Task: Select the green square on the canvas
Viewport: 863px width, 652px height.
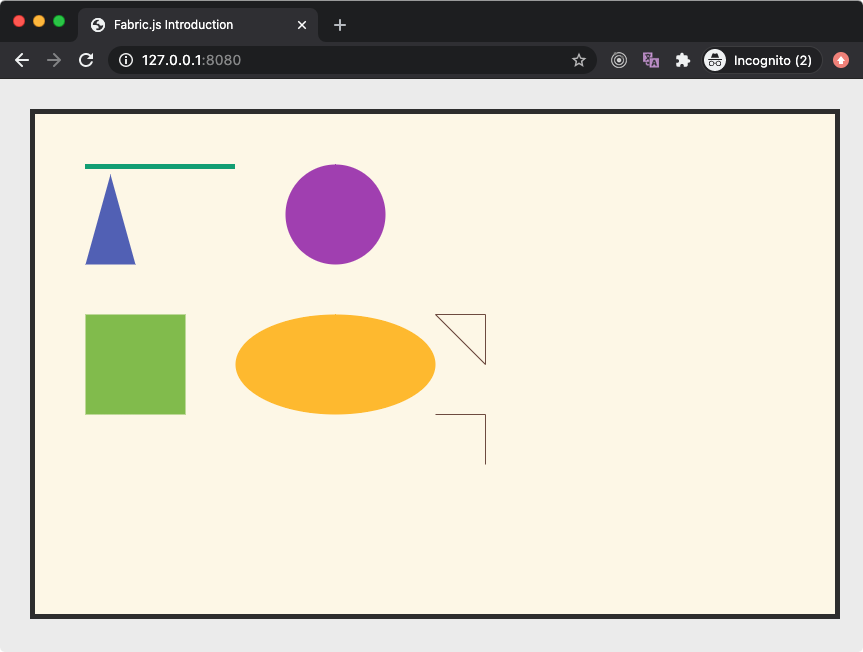Action: click(x=135, y=364)
